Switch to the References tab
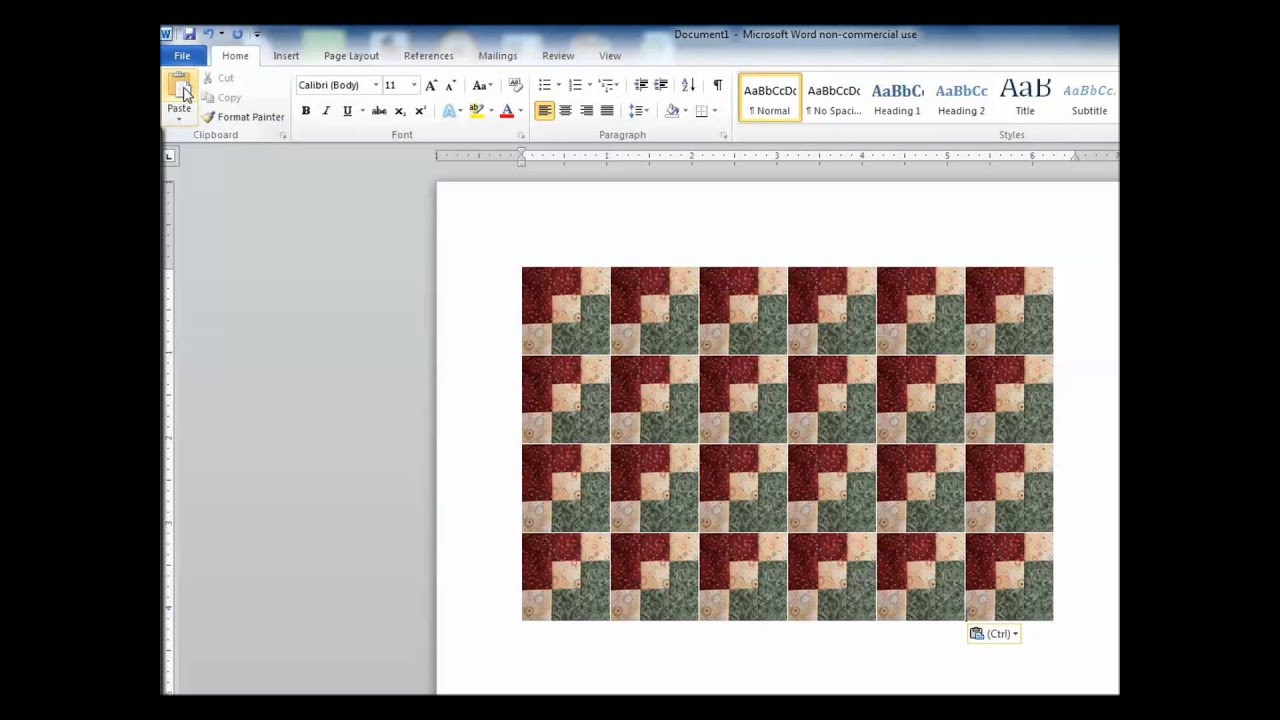This screenshot has height=720, width=1280. (428, 56)
